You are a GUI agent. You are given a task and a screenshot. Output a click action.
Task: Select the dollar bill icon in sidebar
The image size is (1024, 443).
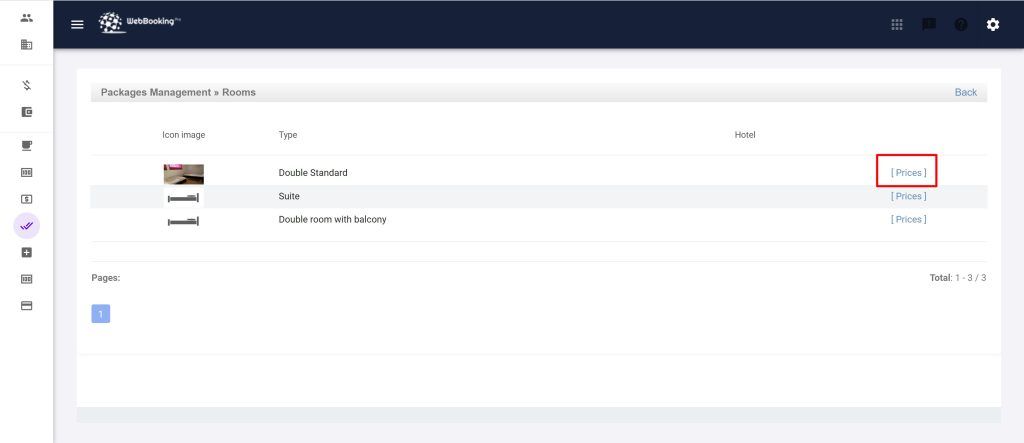[x=27, y=199]
